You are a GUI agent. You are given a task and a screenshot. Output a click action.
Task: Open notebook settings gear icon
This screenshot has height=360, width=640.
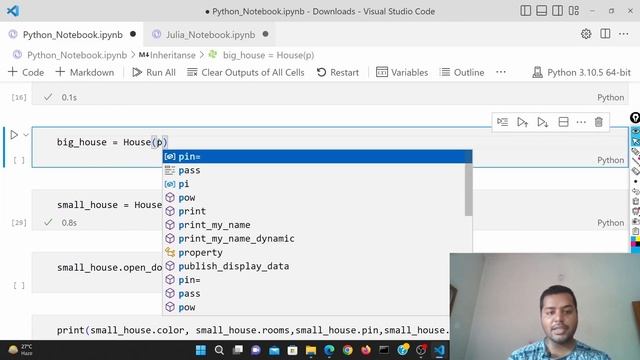[586, 34]
